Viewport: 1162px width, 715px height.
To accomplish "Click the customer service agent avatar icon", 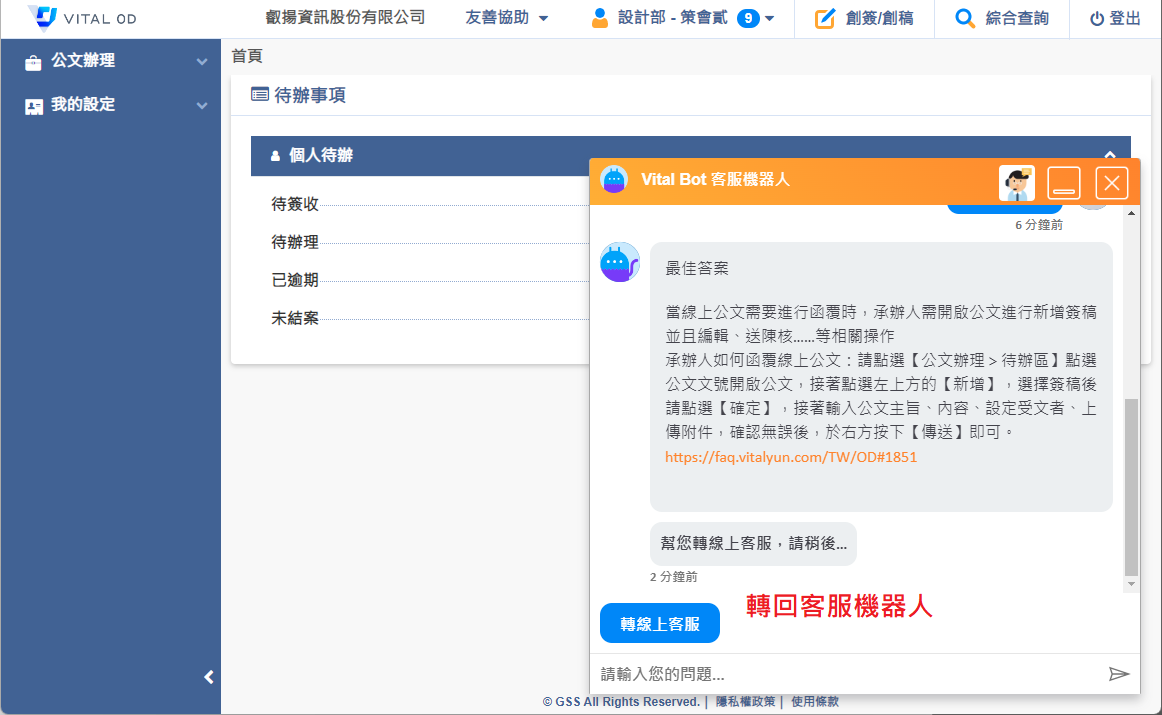I will [1016, 183].
